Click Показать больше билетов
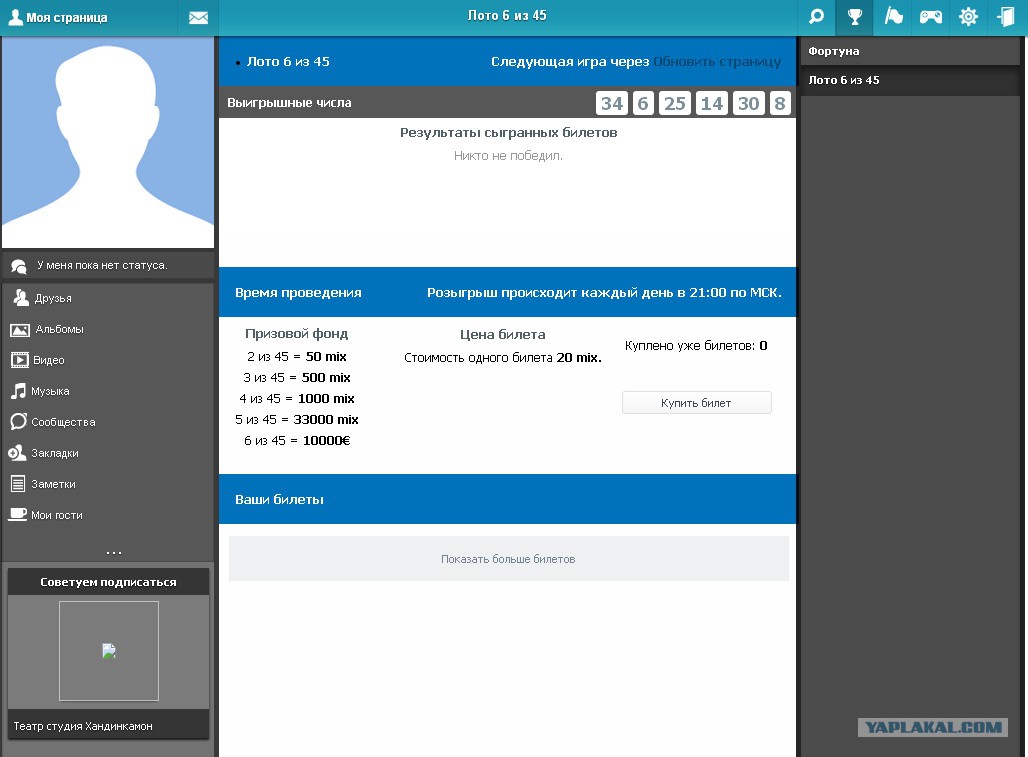This screenshot has width=1028, height=757. tap(508, 559)
